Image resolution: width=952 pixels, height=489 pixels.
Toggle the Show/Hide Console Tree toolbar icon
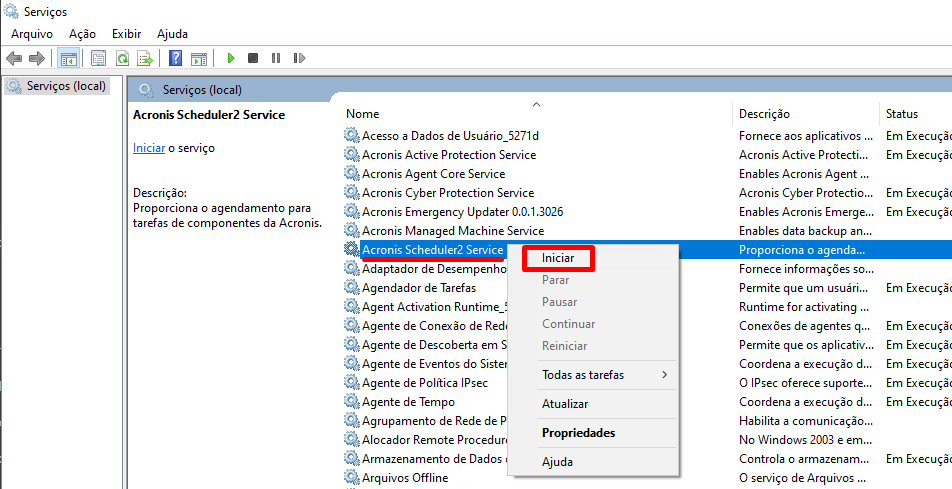(69, 59)
